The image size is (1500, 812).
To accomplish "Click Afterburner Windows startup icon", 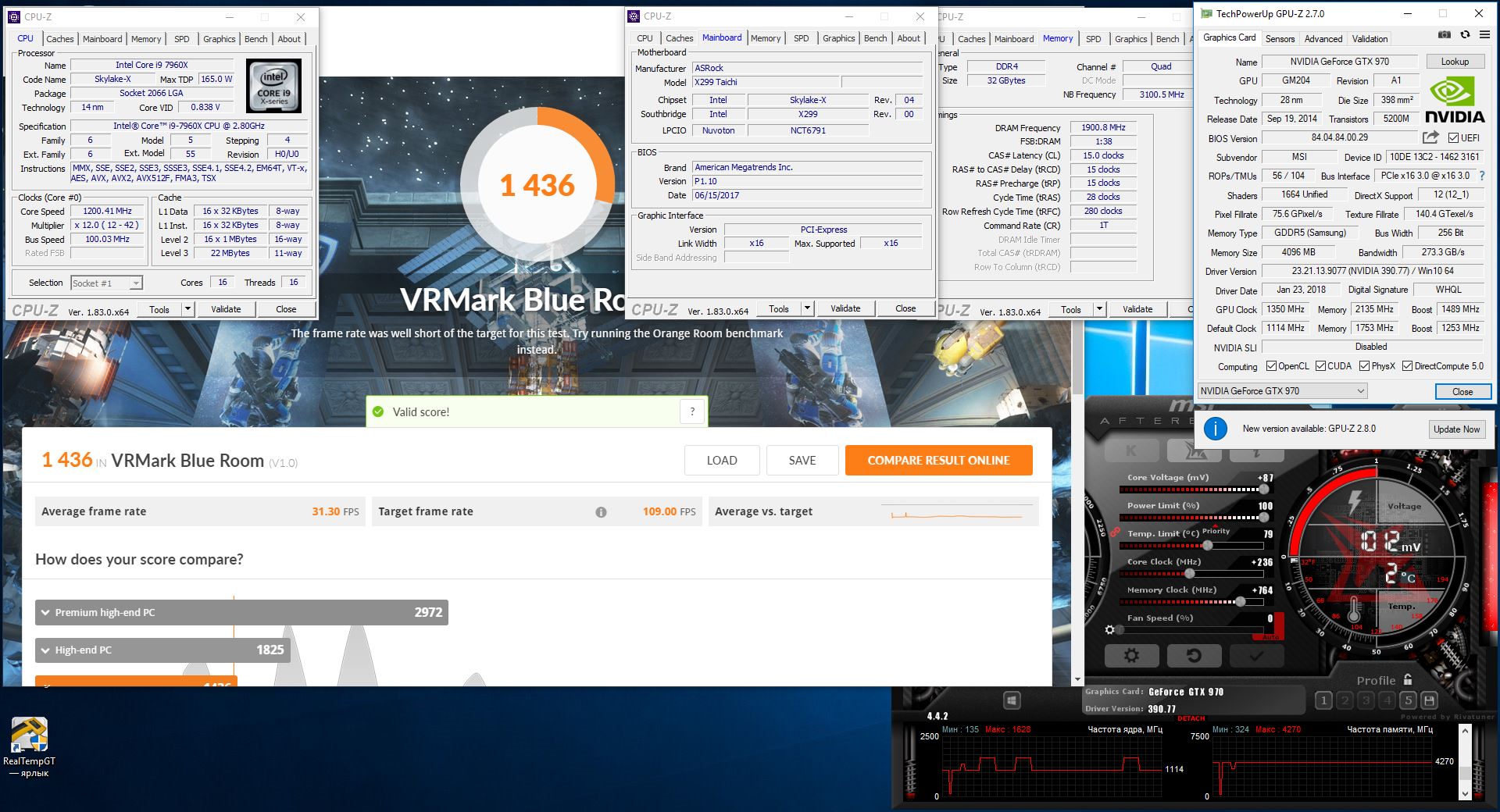I will click(1012, 700).
